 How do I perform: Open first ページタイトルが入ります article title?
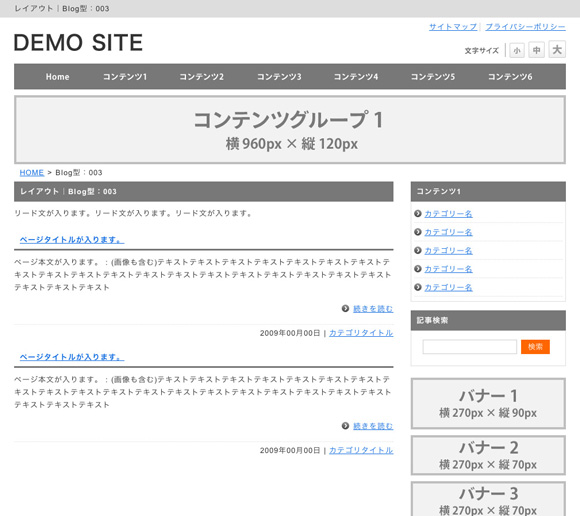click(72, 240)
